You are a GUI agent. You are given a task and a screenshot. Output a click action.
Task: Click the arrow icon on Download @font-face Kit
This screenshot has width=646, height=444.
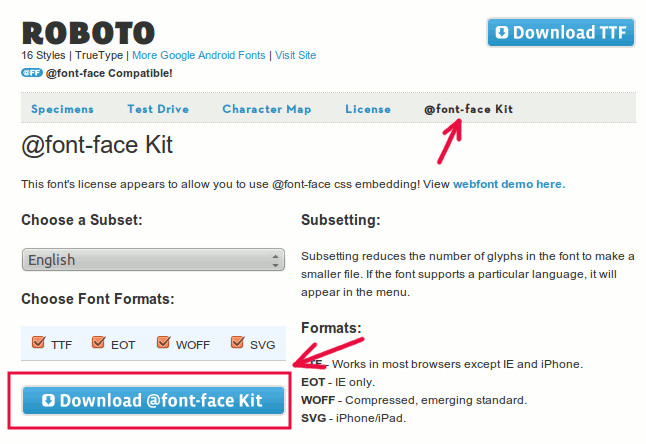pos(48,401)
